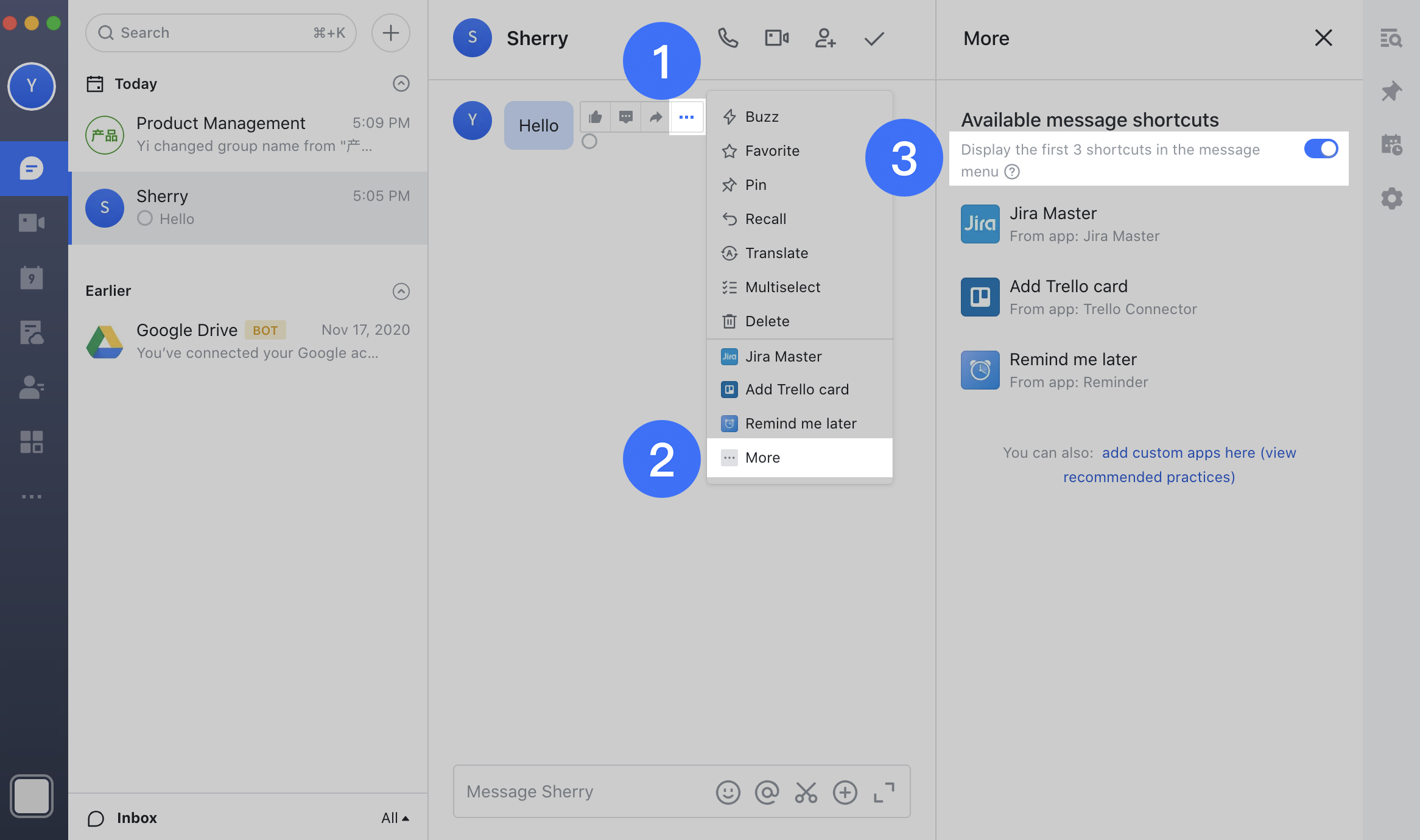The height and width of the screenshot is (840, 1420).
Task: Collapse the Earlier conversation section
Action: click(x=401, y=292)
